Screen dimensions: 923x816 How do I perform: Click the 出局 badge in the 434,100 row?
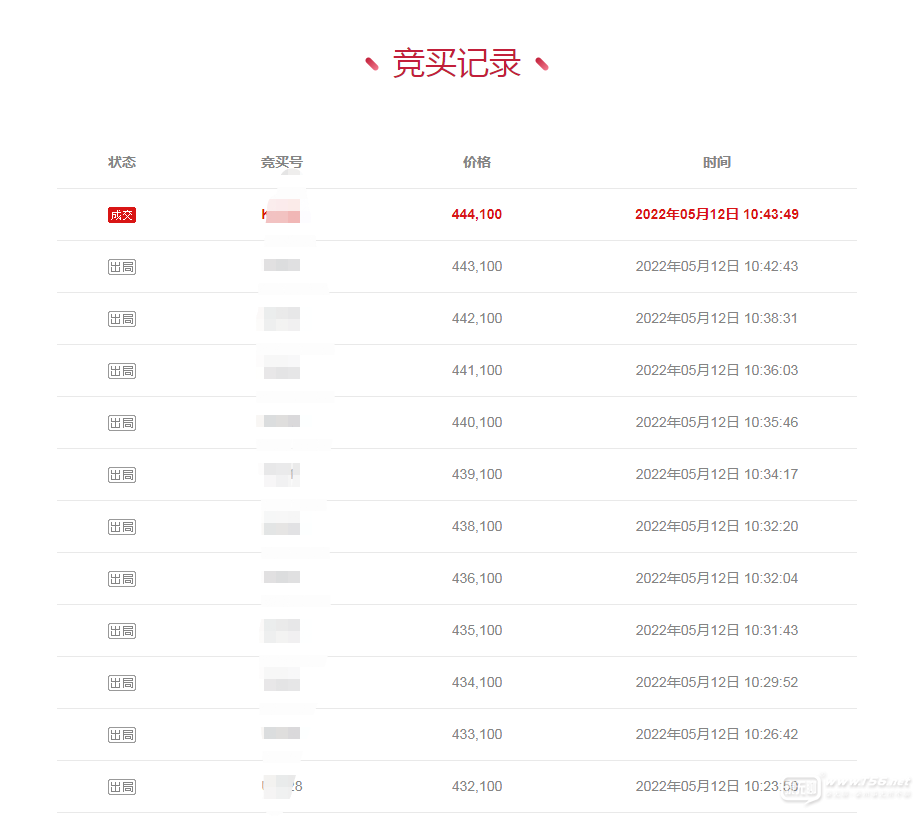click(122, 683)
